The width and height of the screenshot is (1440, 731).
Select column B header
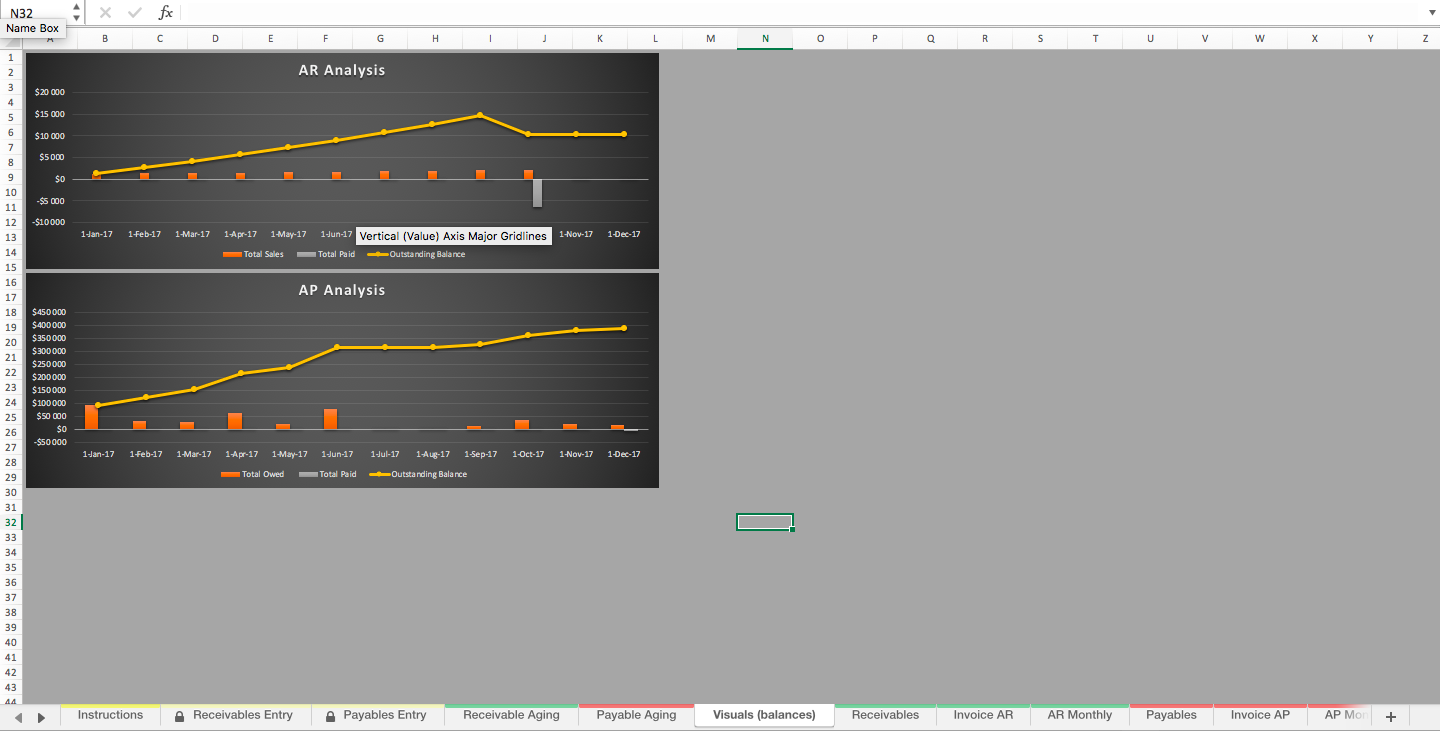point(105,38)
